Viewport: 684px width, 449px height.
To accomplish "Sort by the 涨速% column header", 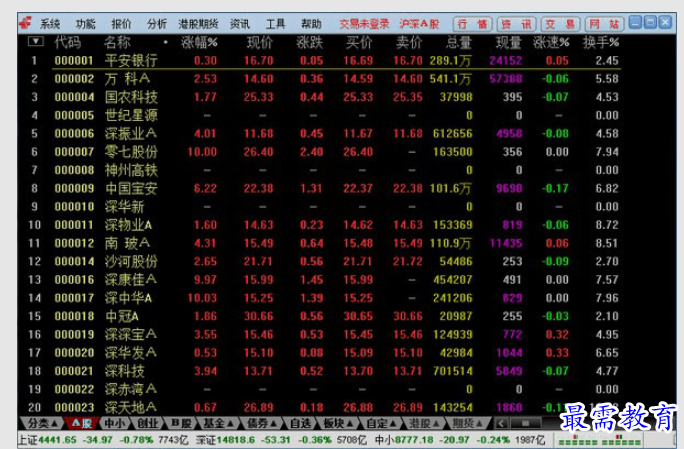I will (x=551, y=42).
